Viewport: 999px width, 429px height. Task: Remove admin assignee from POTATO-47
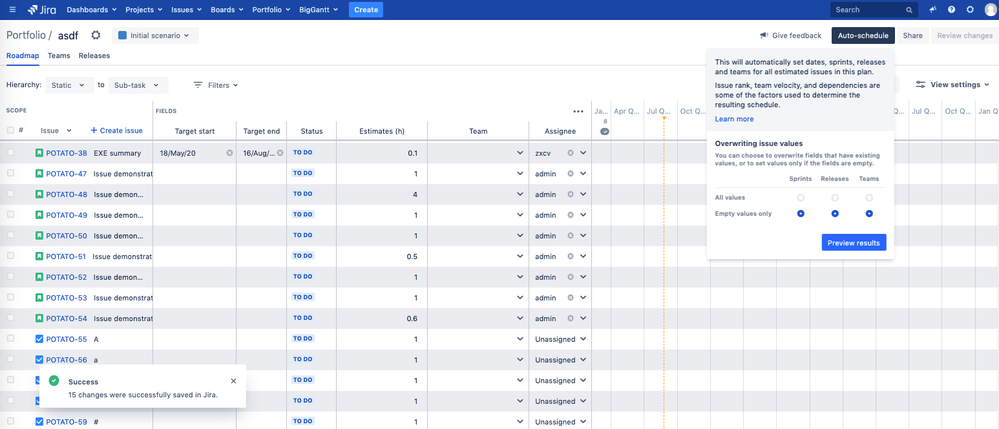click(570, 173)
